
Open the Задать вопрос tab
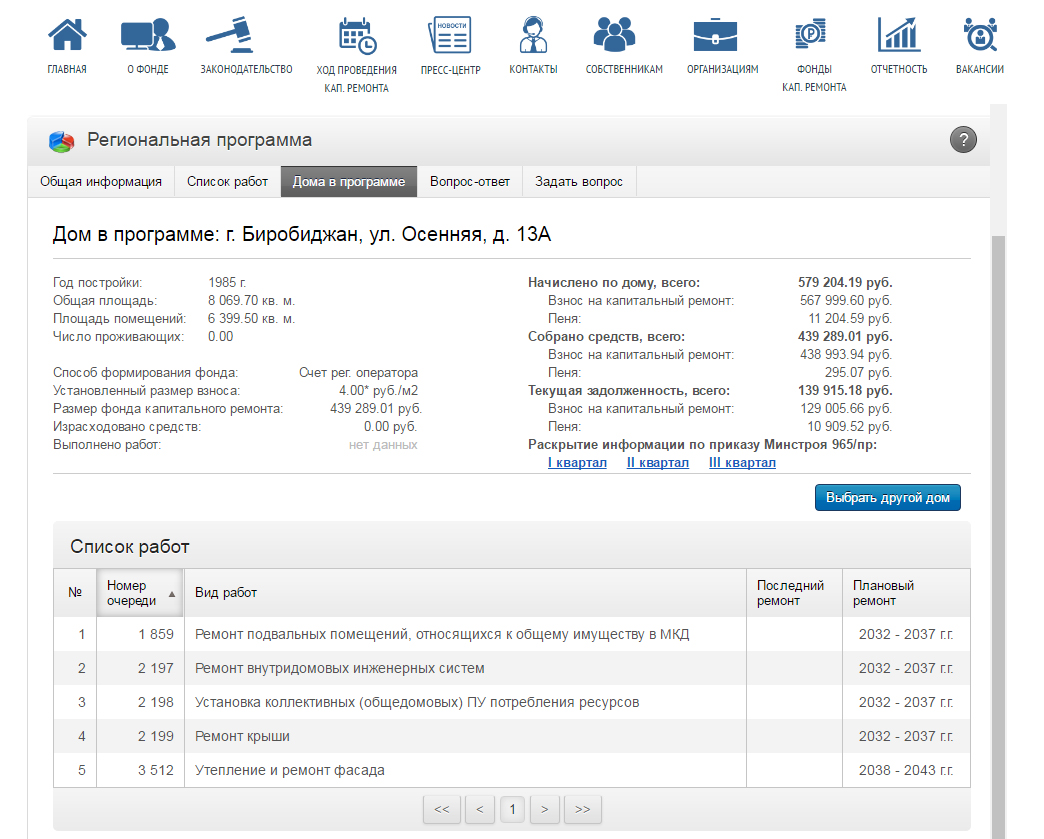(x=579, y=182)
